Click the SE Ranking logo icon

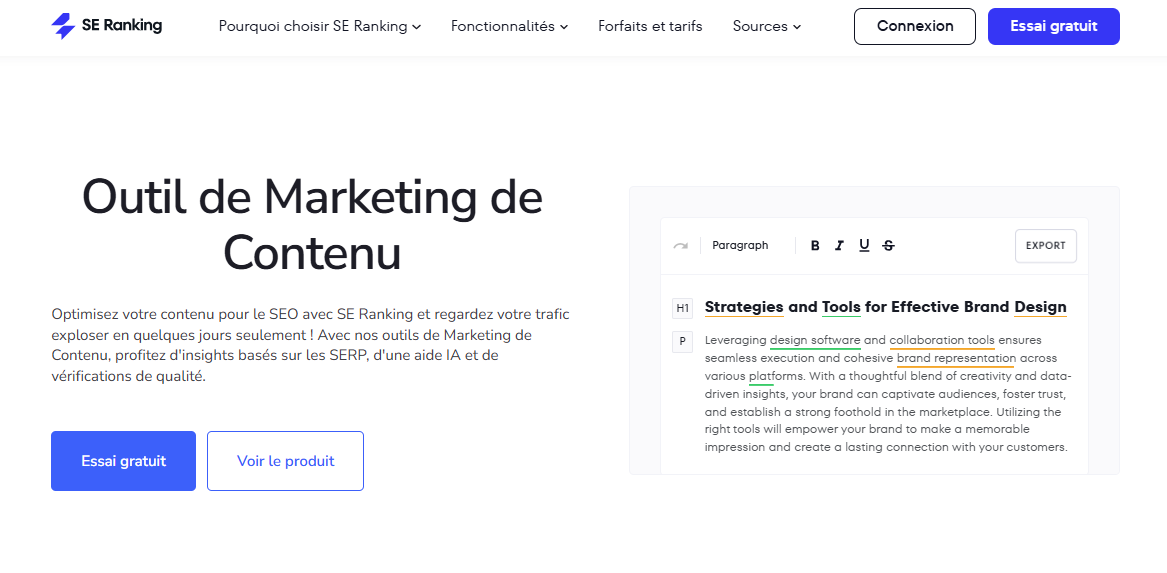click(x=63, y=26)
